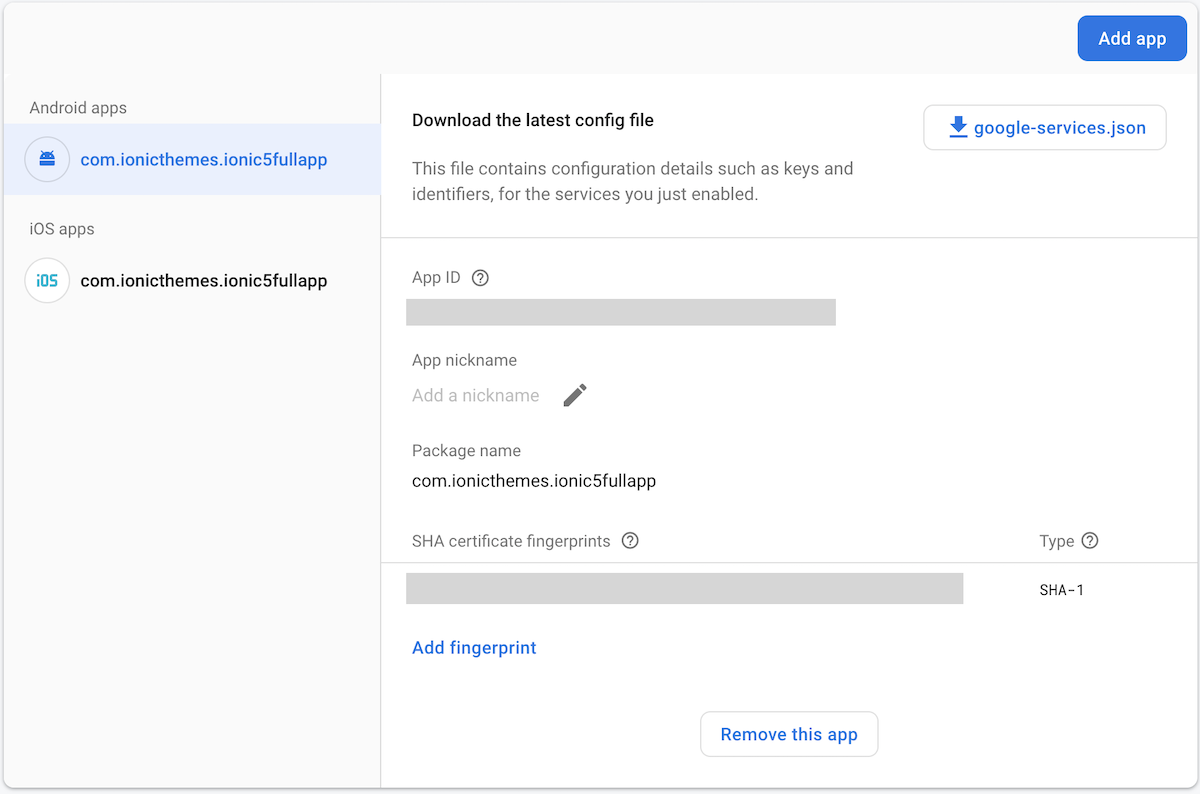Click the Package name label
The width and height of the screenshot is (1200, 794).
click(466, 451)
